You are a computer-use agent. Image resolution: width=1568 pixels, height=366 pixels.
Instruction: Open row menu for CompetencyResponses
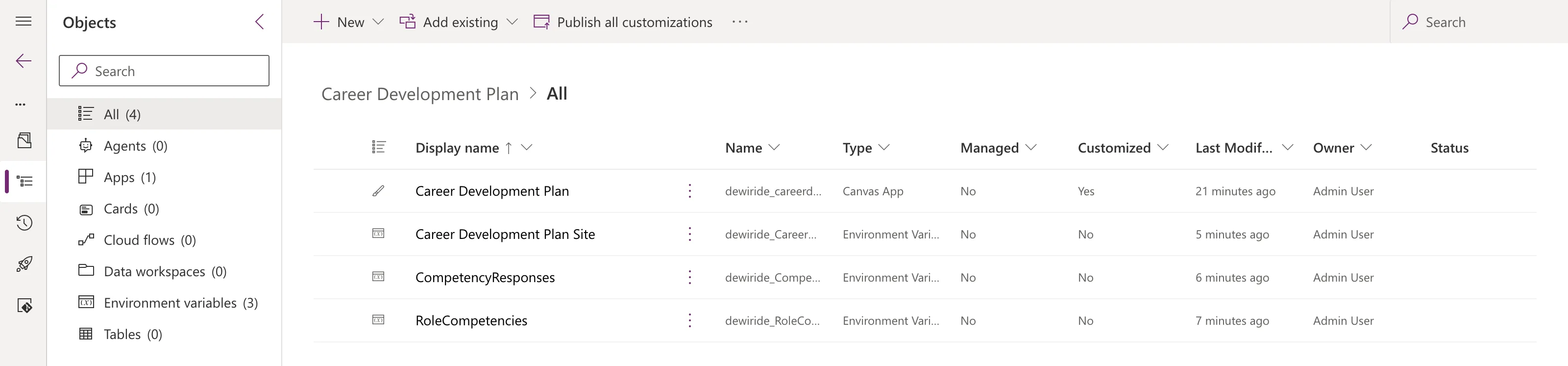689,278
